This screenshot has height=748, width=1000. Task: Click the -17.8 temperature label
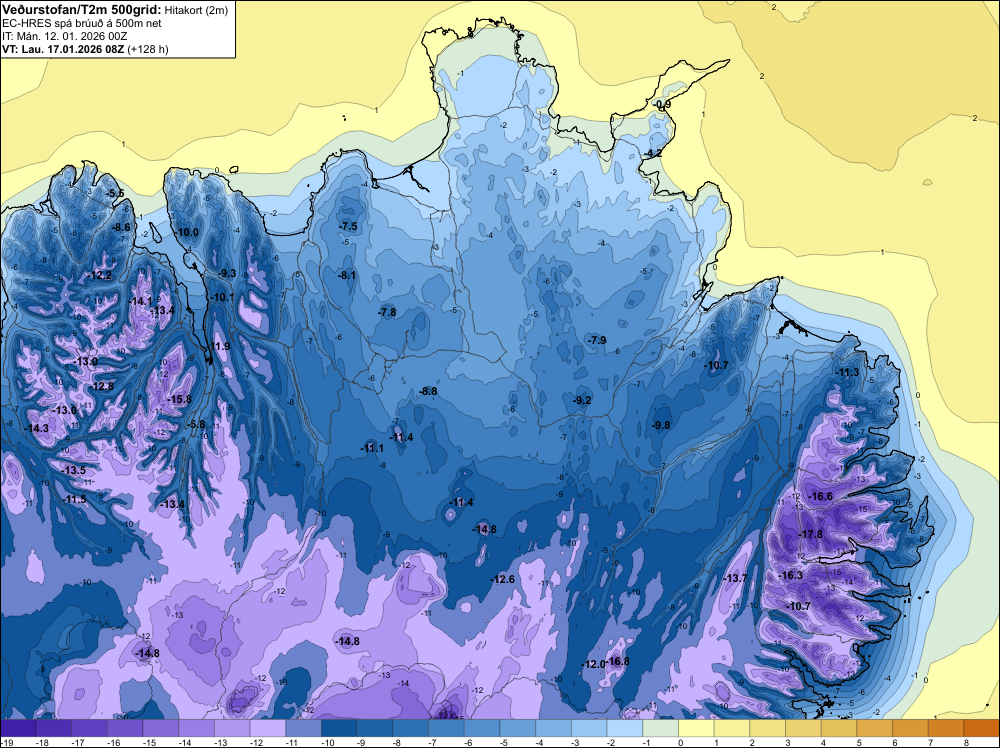click(x=811, y=534)
